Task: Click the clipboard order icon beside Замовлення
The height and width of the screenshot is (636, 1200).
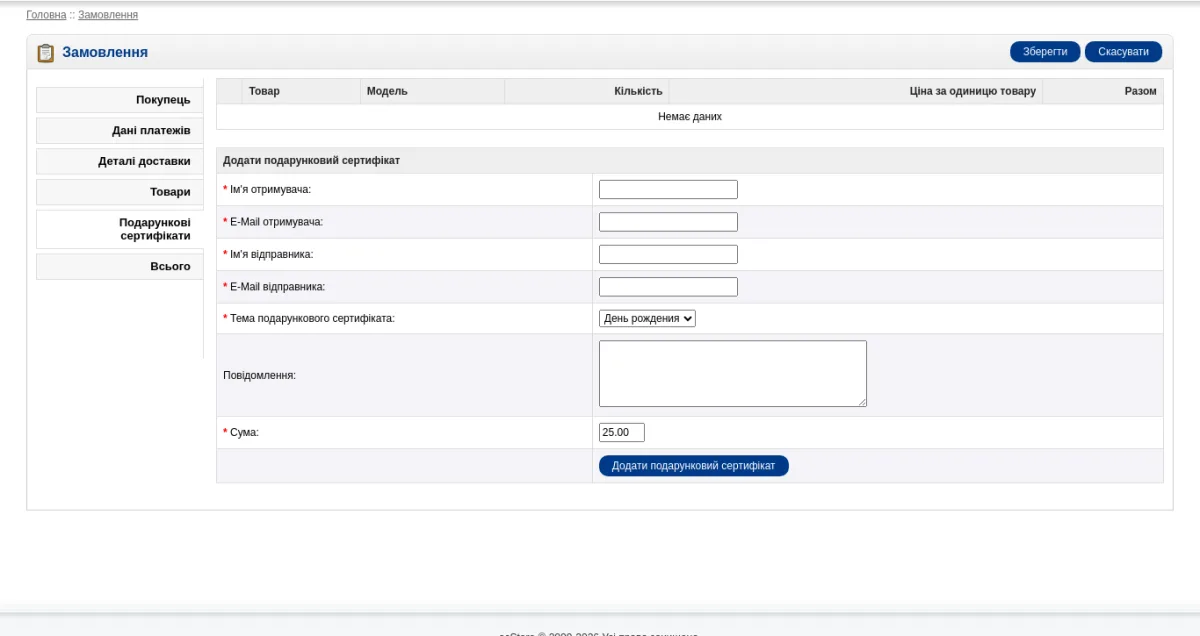Action: 45,53
